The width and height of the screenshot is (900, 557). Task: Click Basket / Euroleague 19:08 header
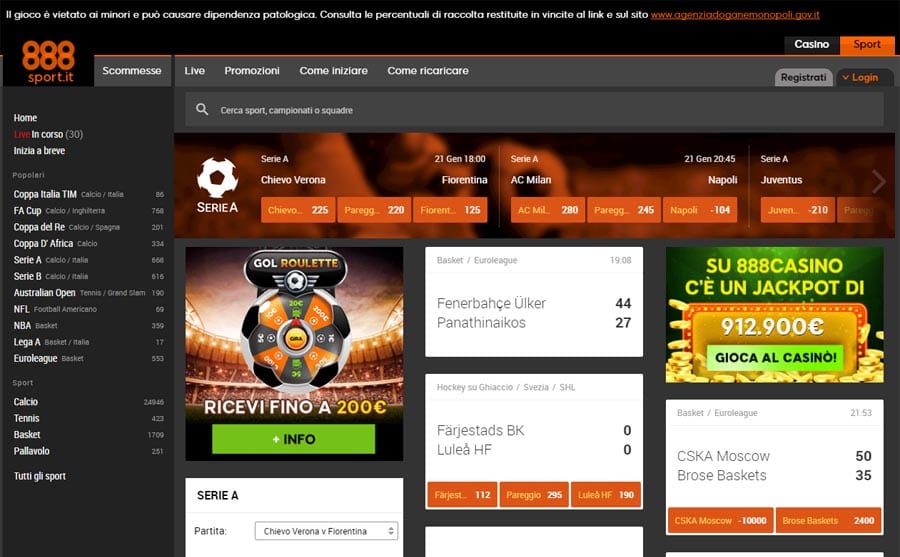click(534, 260)
